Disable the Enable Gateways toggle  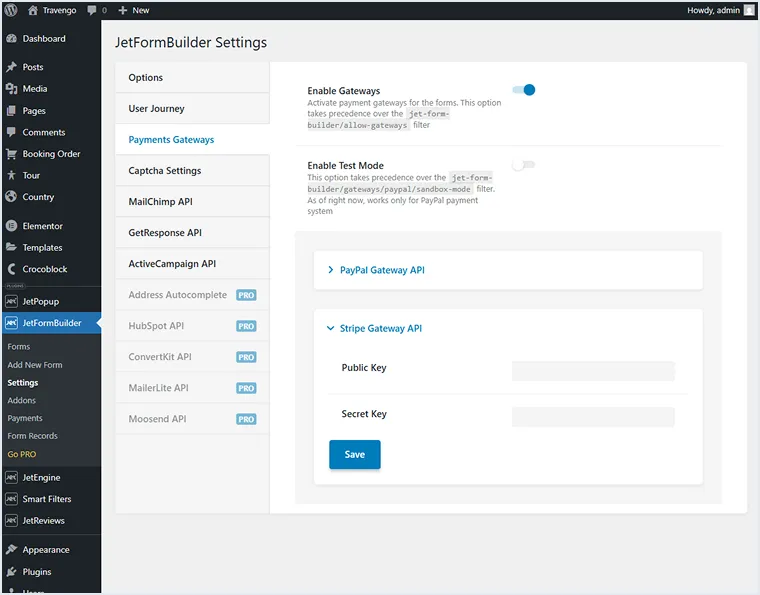tap(524, 90)
